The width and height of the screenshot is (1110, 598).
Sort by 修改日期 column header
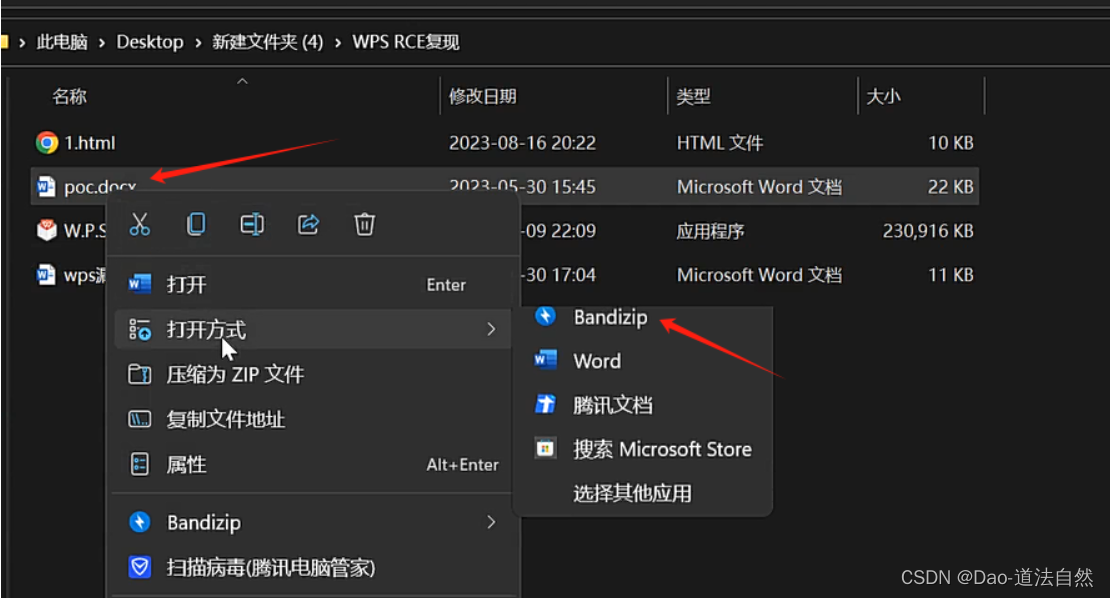[483, 96]
